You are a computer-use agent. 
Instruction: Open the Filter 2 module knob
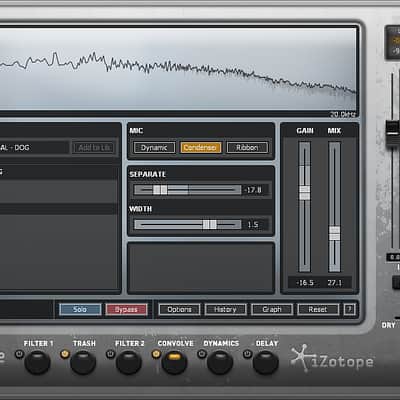(x=129, y=362)
